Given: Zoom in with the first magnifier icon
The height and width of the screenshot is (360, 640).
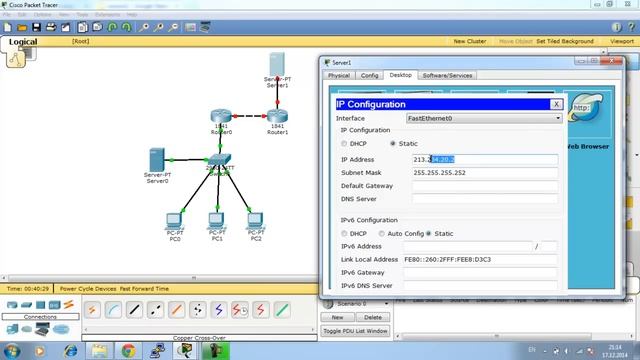Looking at the screenshot, I should pos(144,27).
